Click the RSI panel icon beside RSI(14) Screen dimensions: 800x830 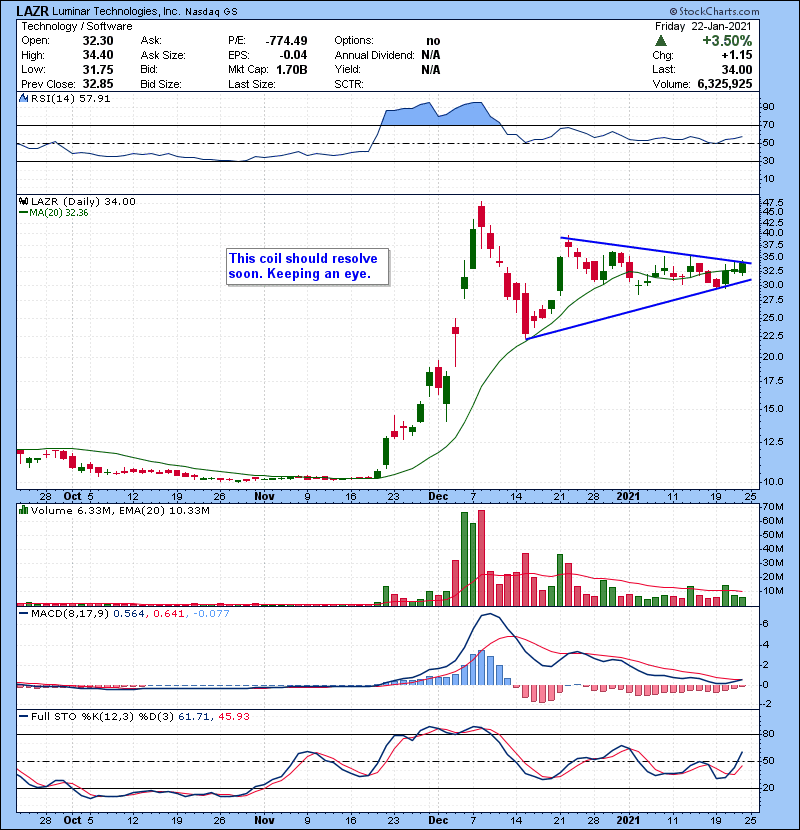tap(23, 98)
